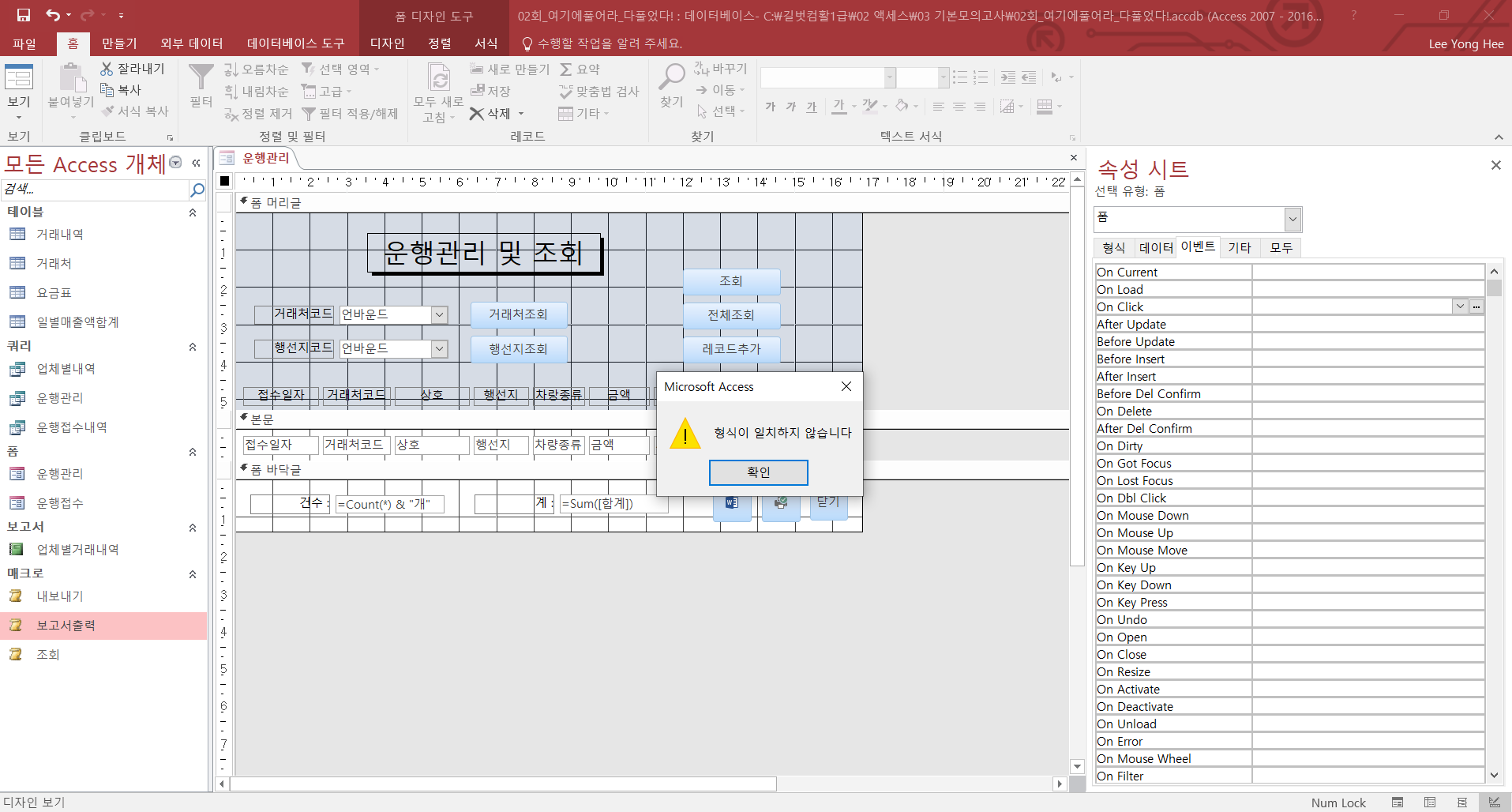
Task: Collapse the 테이블 group in navigation pane
Action: 193,212
